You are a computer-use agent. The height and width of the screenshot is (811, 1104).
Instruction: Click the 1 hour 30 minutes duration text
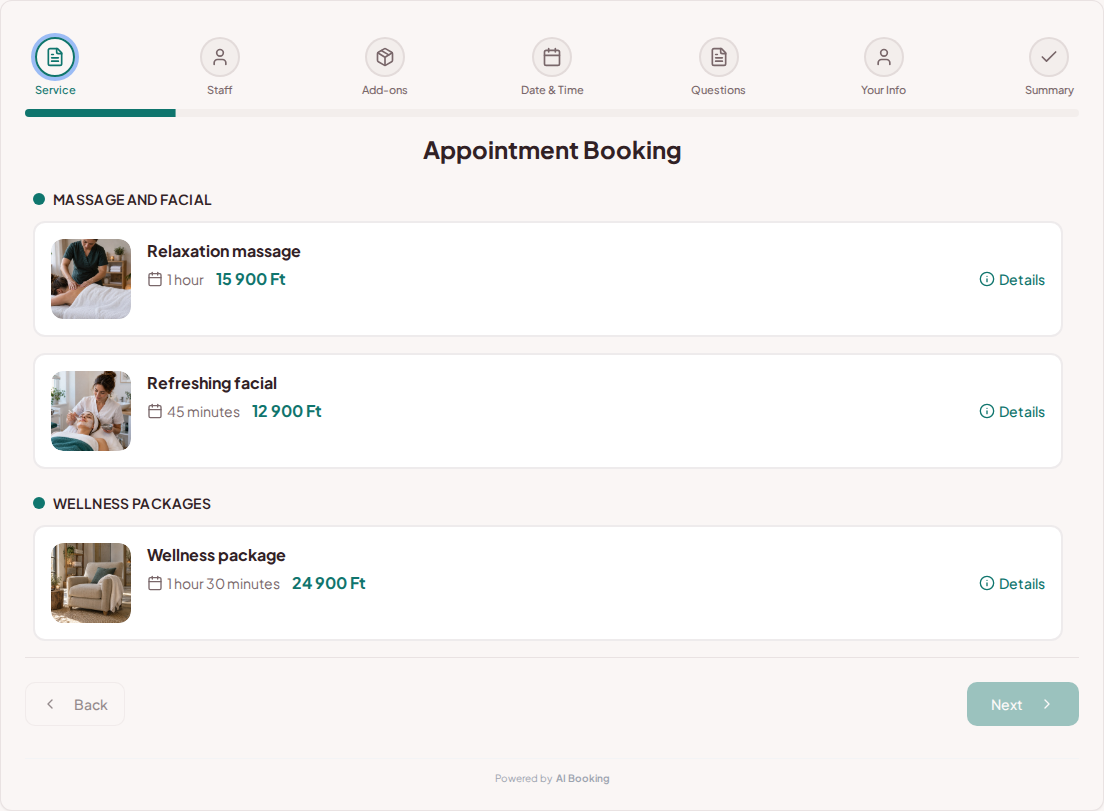click(x=223, y=584)
